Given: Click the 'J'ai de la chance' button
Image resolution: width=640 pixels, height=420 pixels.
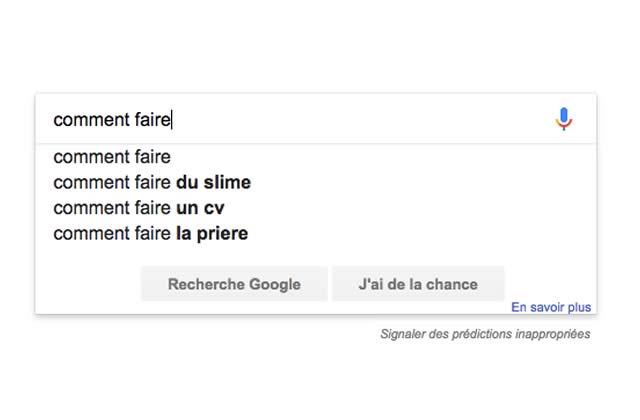Looking at the screenshot, I should pos(418,284).
